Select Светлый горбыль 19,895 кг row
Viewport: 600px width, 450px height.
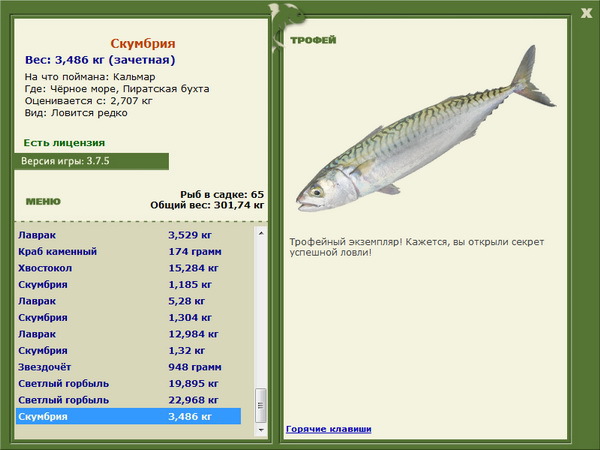(129, 383)
